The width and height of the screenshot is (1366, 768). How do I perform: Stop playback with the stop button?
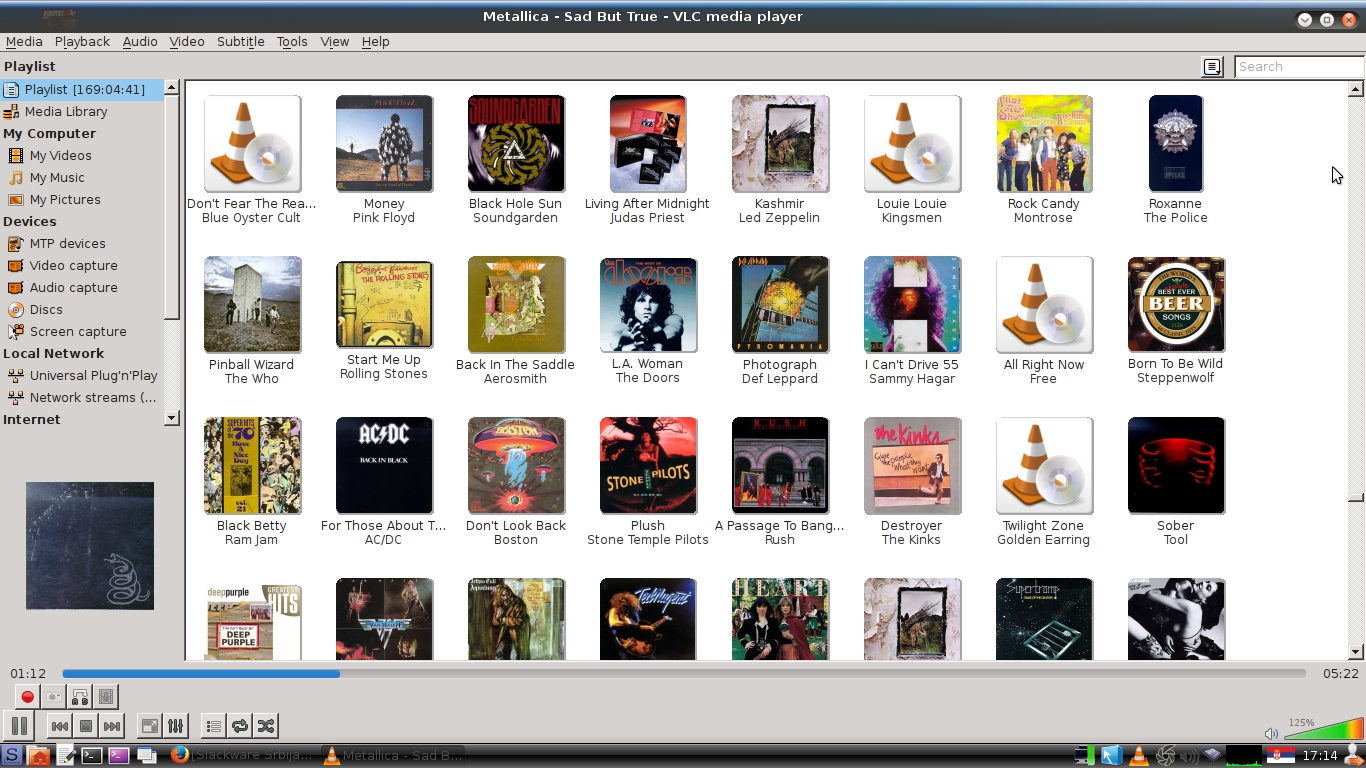point(86,726)
